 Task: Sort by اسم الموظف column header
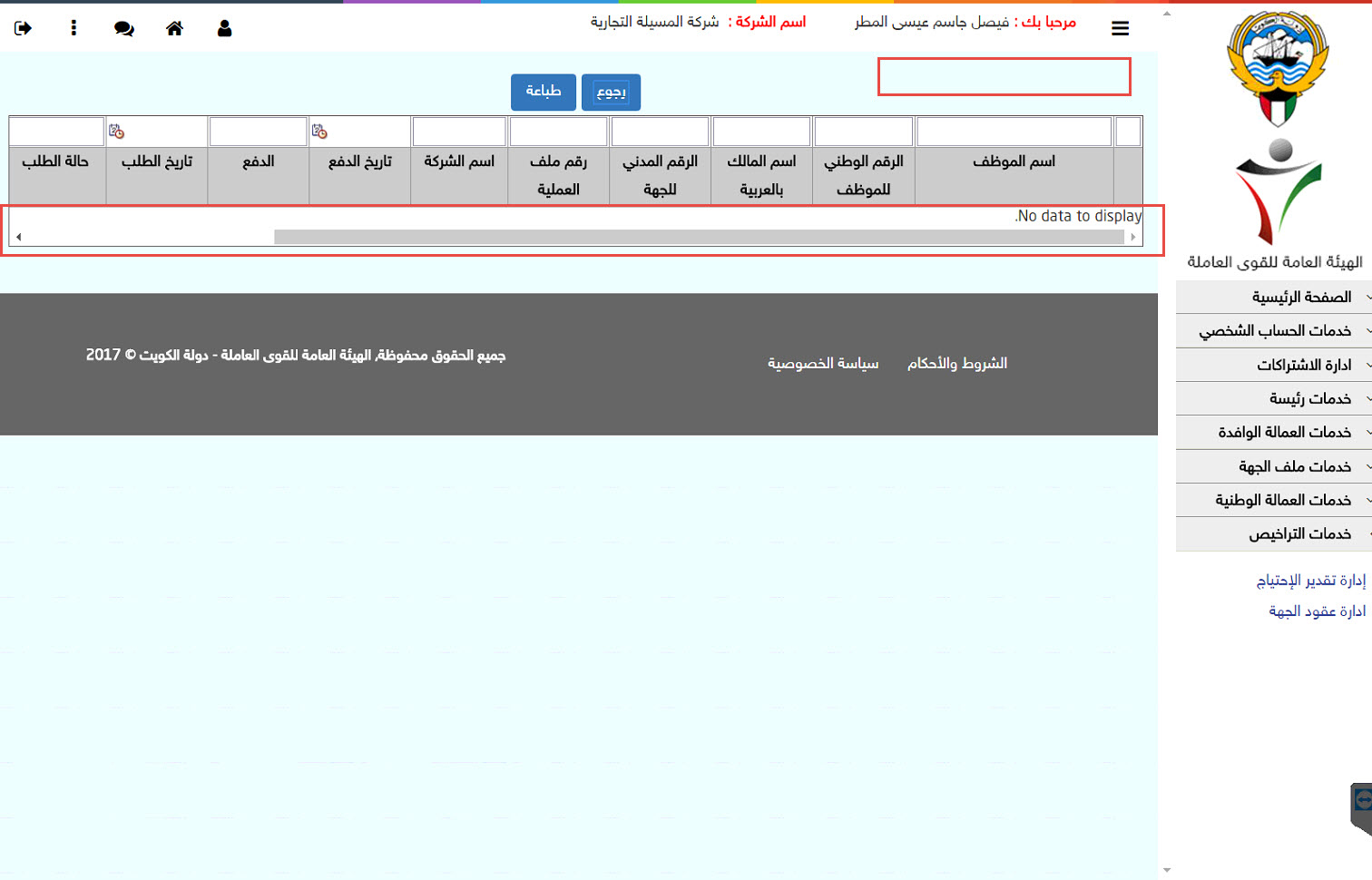pyautogui.click(x=1014, y=176)
